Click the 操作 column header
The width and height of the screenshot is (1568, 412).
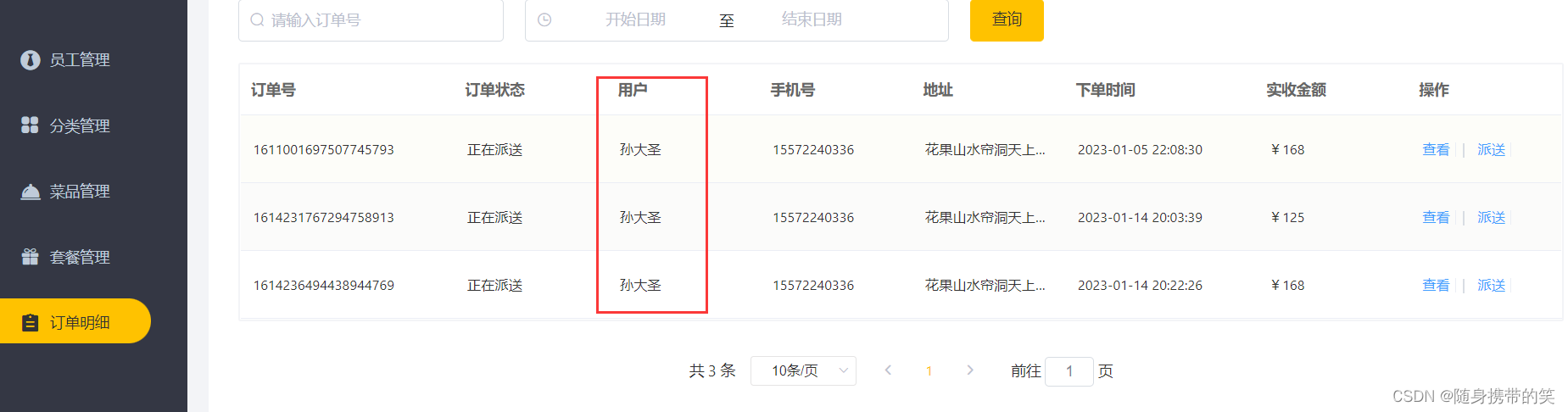(1434, 90)
